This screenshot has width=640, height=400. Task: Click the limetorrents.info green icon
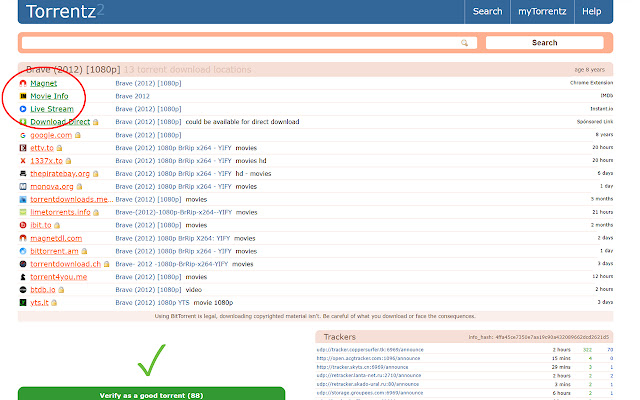23,212
